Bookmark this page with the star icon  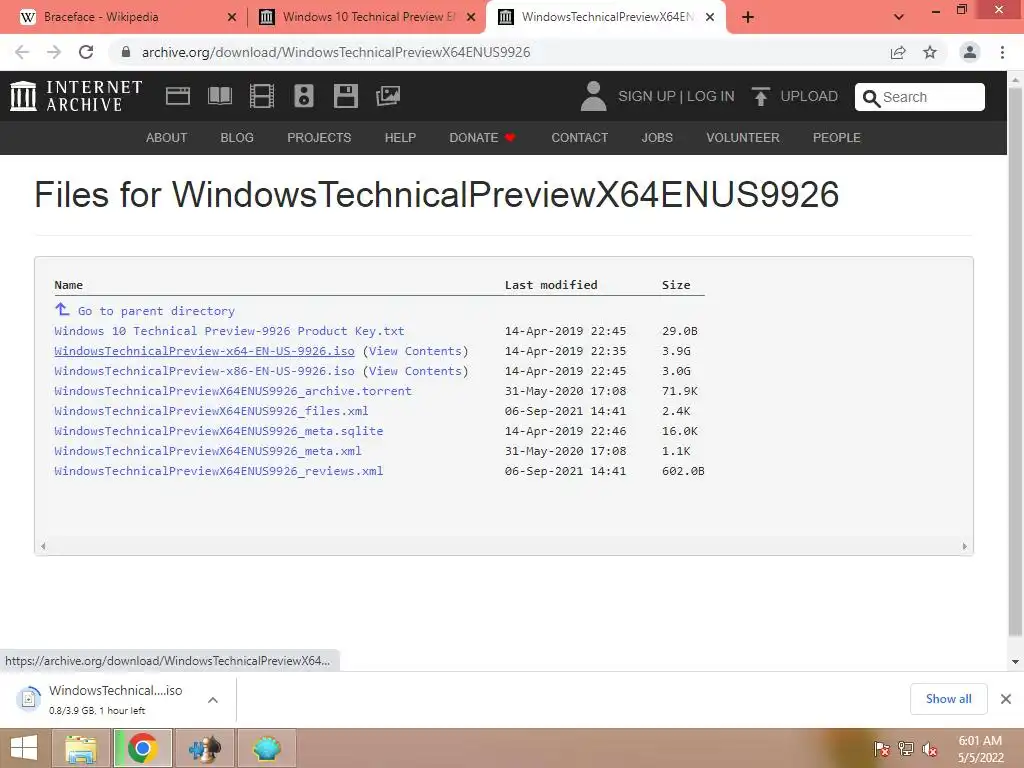(x=930, y=52)
